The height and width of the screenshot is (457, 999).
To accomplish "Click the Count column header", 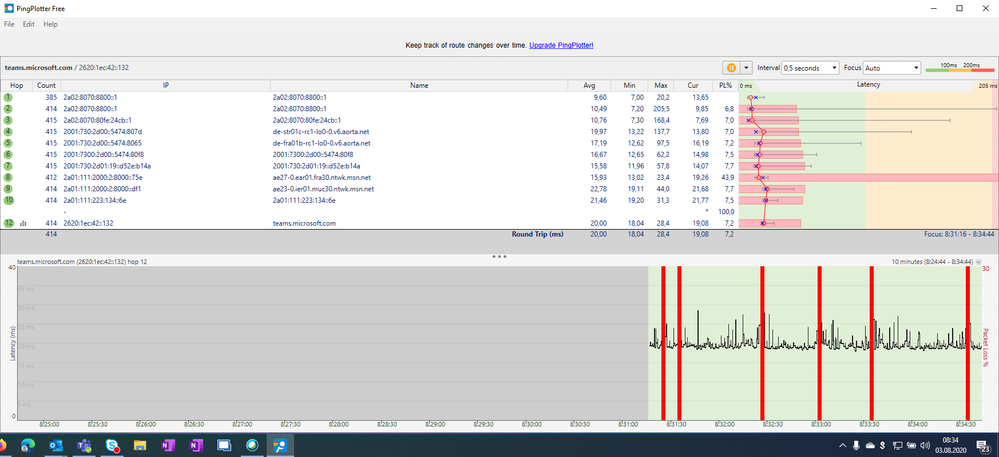I will 46,85.
